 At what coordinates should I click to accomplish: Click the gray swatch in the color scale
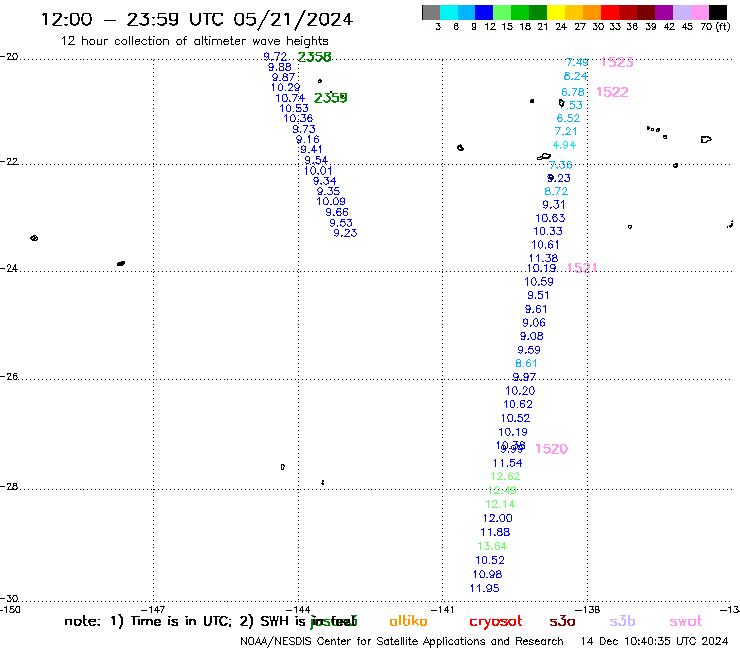pyautogui.click(x=431, y=12)
